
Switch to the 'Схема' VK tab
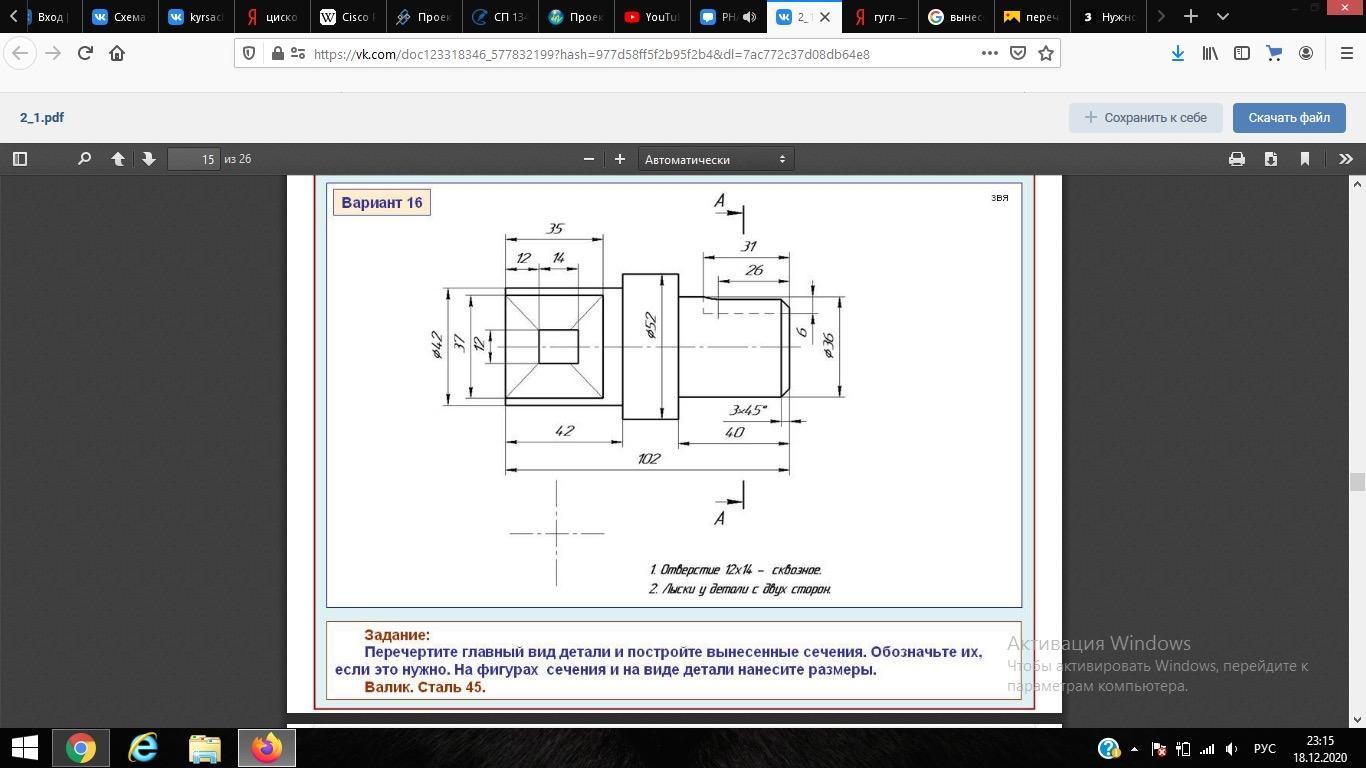(x=119, y=17)
